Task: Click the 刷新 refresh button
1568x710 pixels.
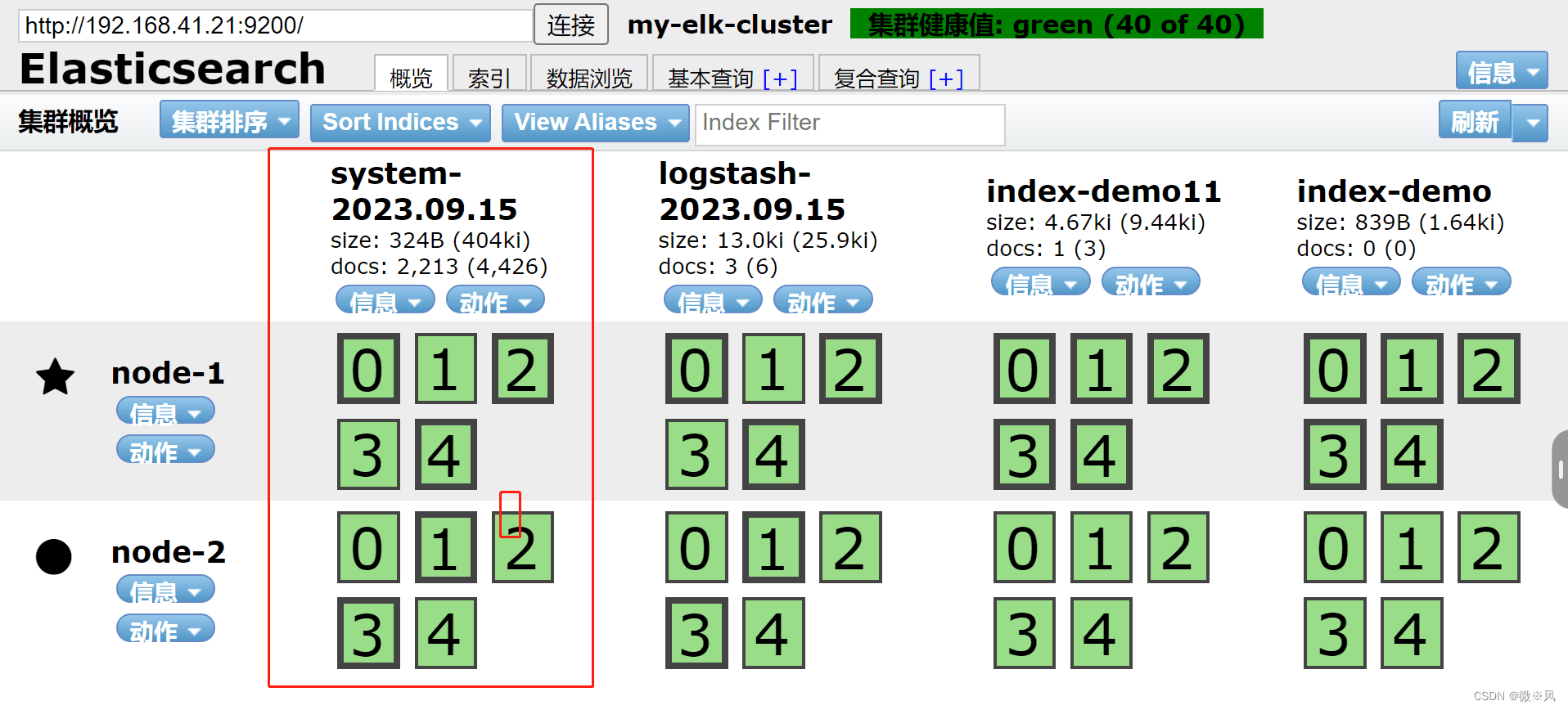Action: tap(1476, 121)
